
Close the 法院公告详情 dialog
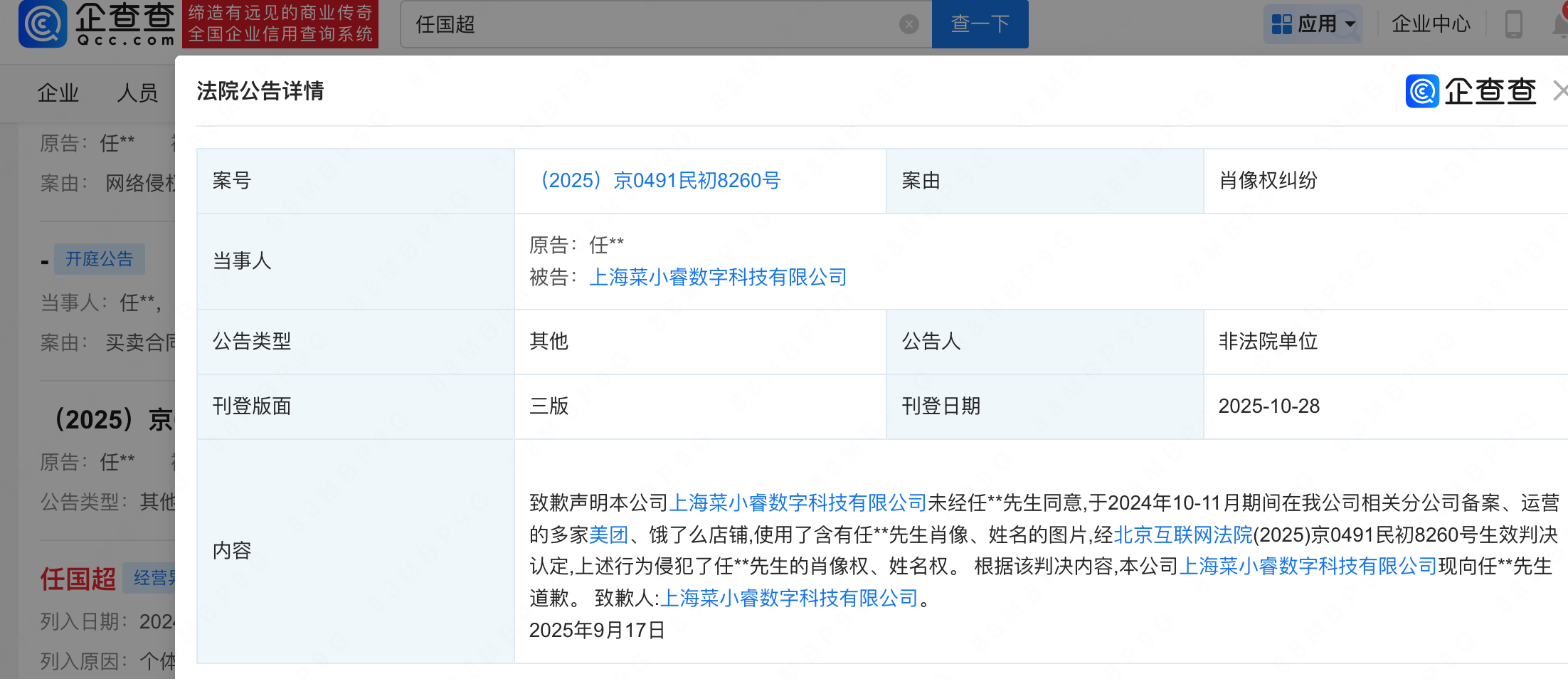1561,91
